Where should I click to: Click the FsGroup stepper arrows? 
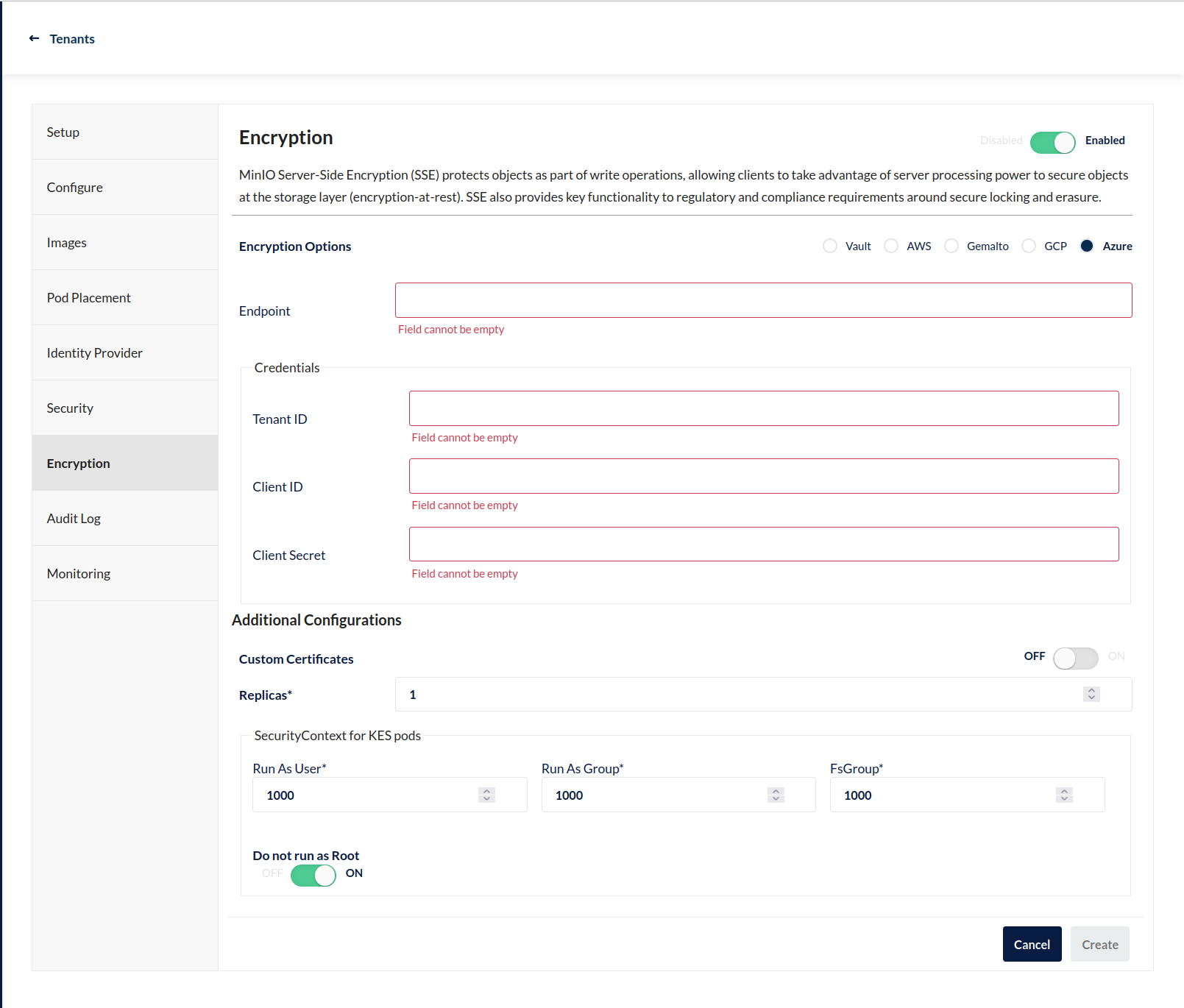[1064, 795]
